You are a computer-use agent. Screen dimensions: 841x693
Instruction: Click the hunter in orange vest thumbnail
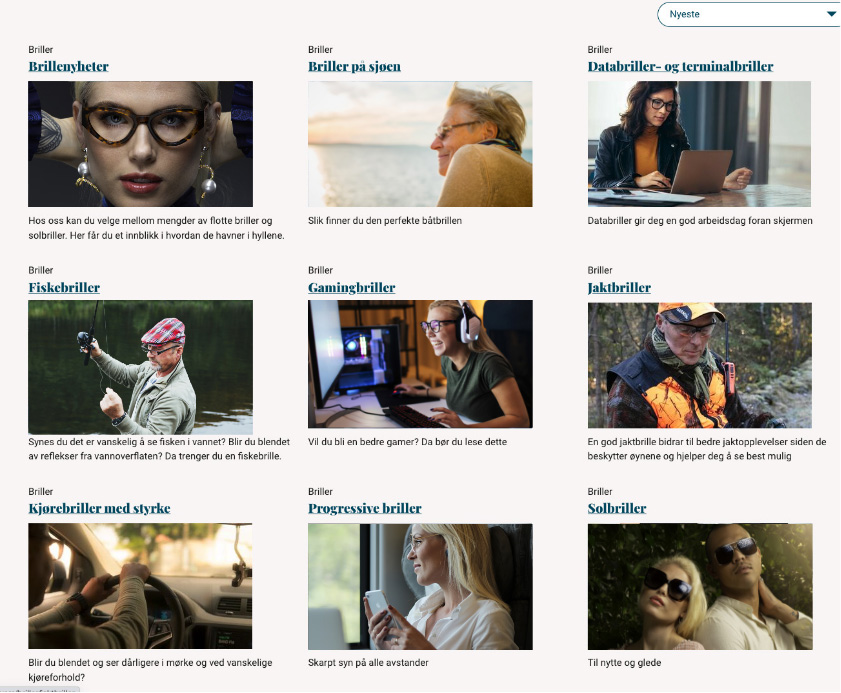point(699,365)
